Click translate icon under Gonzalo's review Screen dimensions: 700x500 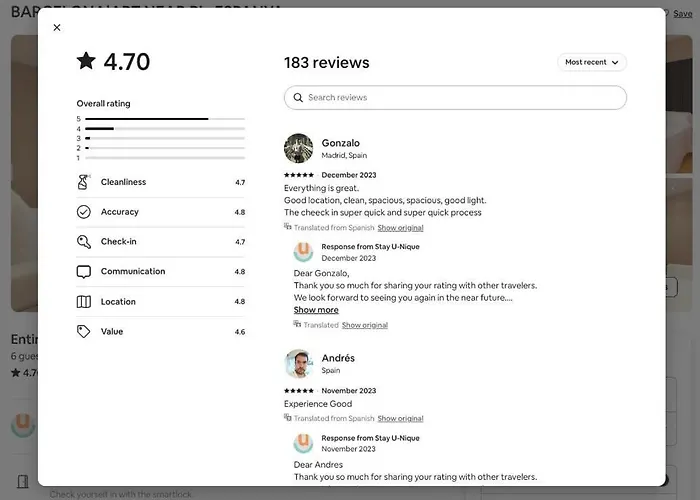(288, 226)
